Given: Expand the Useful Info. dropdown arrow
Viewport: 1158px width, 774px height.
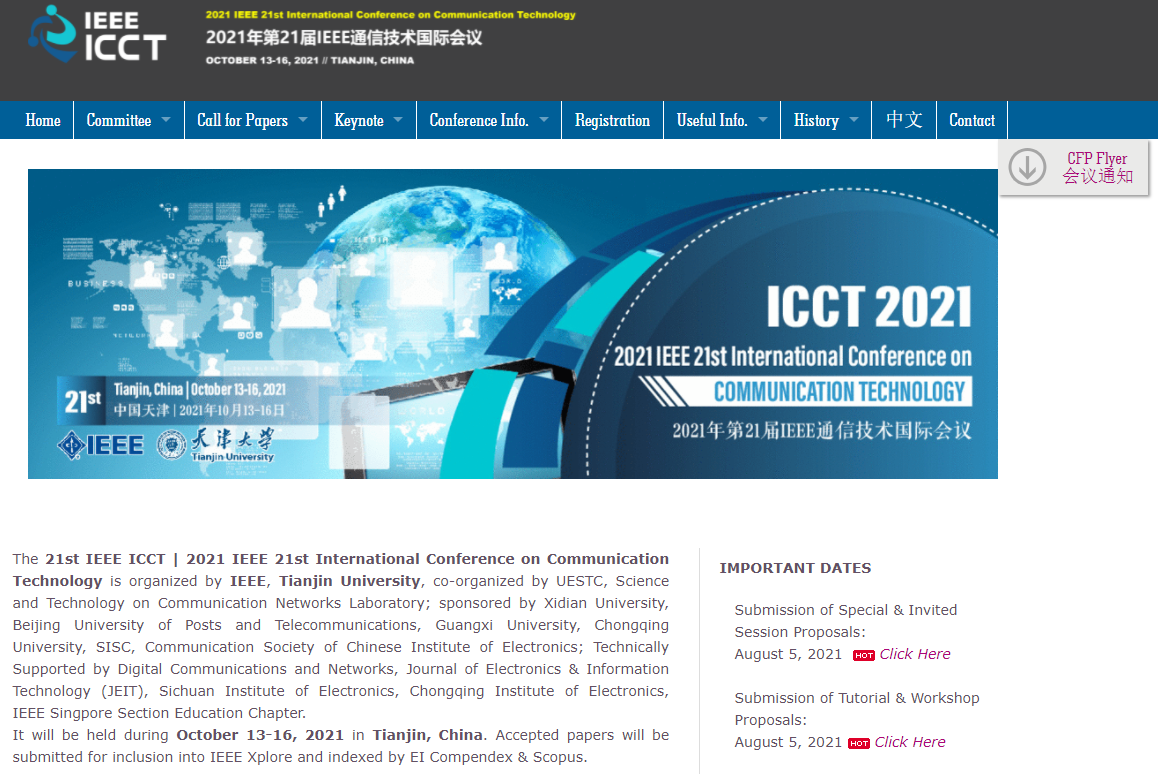Looking at the screenshot, I should pos(763,120).
